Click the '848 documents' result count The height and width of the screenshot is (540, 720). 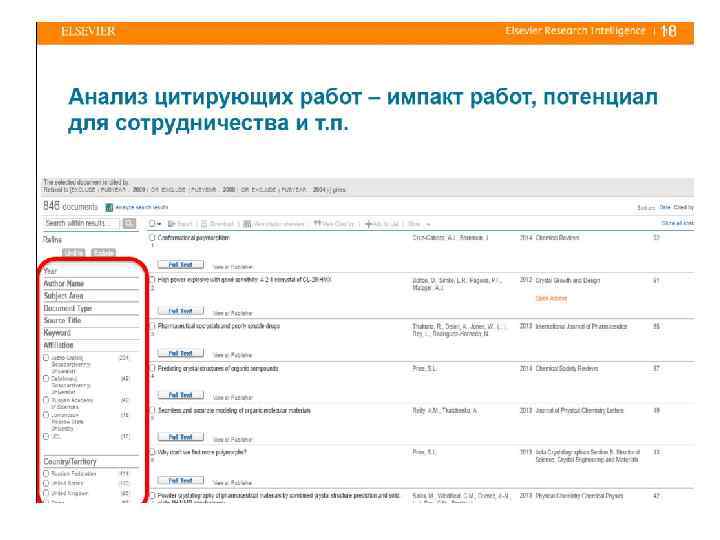tap(70, 207)
